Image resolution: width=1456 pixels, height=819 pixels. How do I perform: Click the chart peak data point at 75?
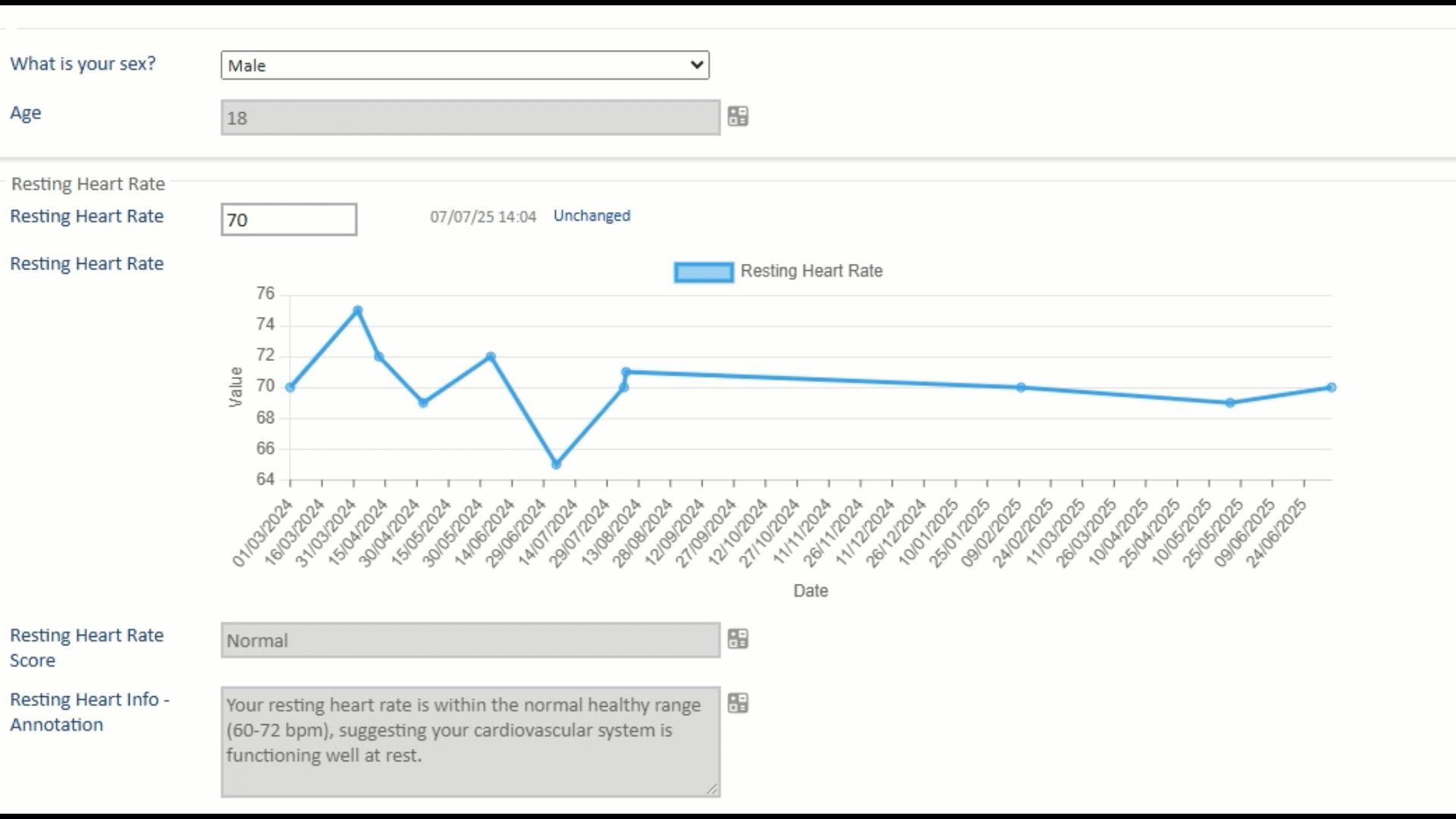click(357, 310)
